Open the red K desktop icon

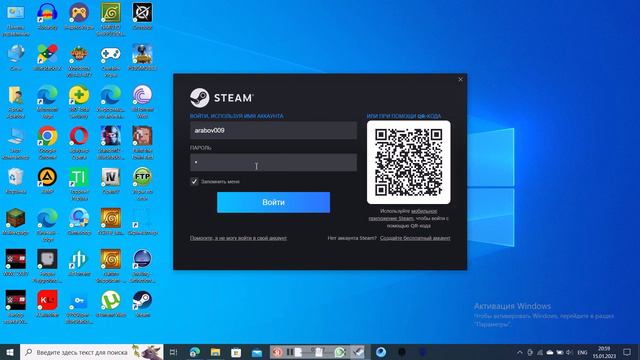tap(47, 300)
